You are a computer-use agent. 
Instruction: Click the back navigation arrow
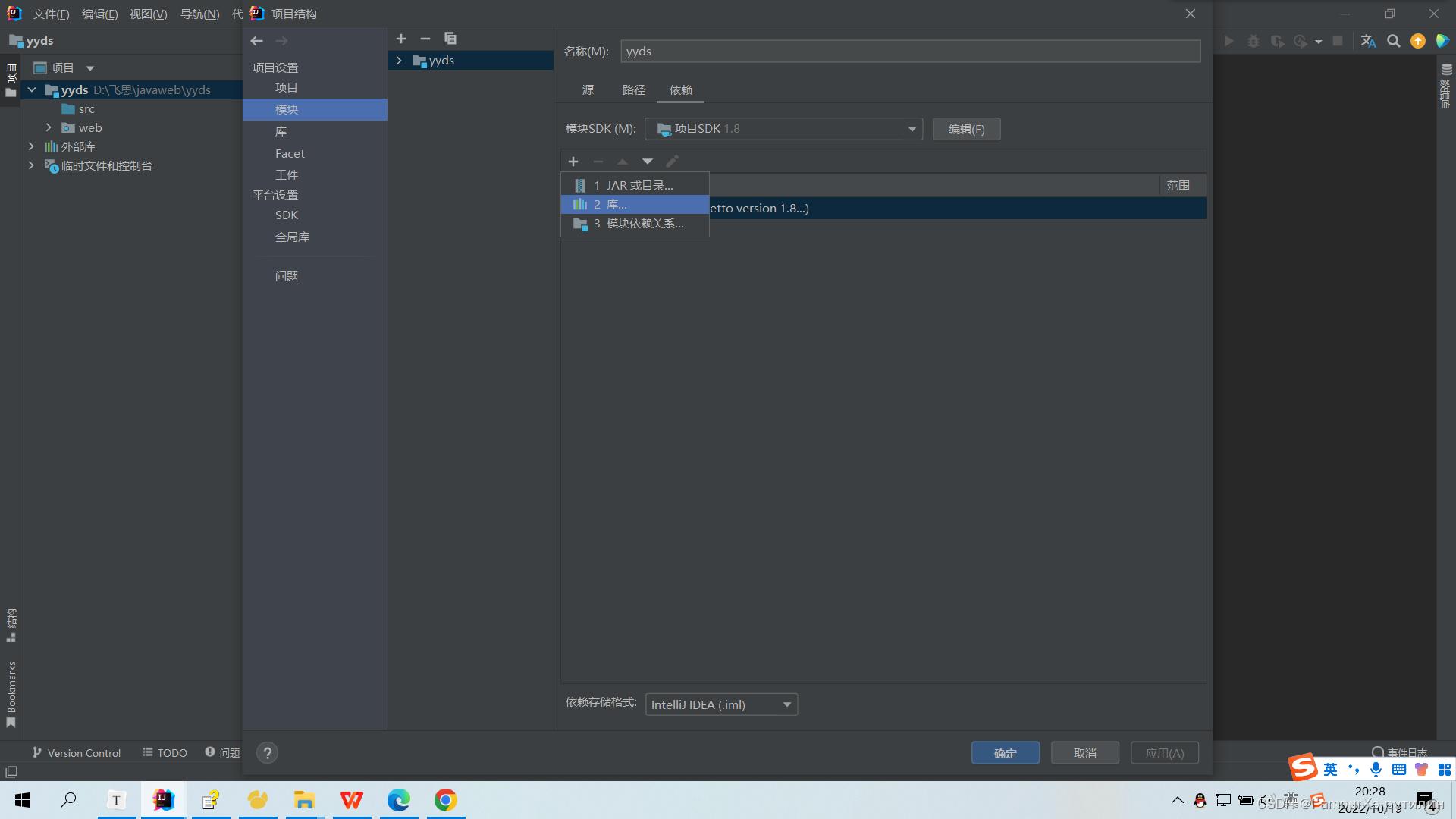256,41
